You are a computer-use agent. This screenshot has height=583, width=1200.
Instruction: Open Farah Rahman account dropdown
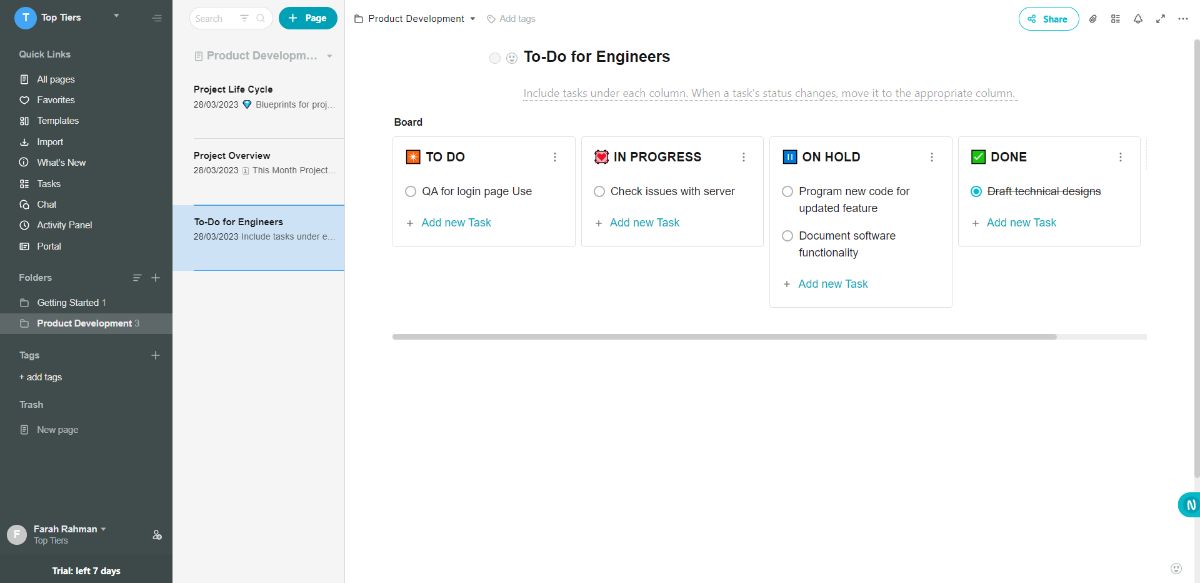point(103,529)
